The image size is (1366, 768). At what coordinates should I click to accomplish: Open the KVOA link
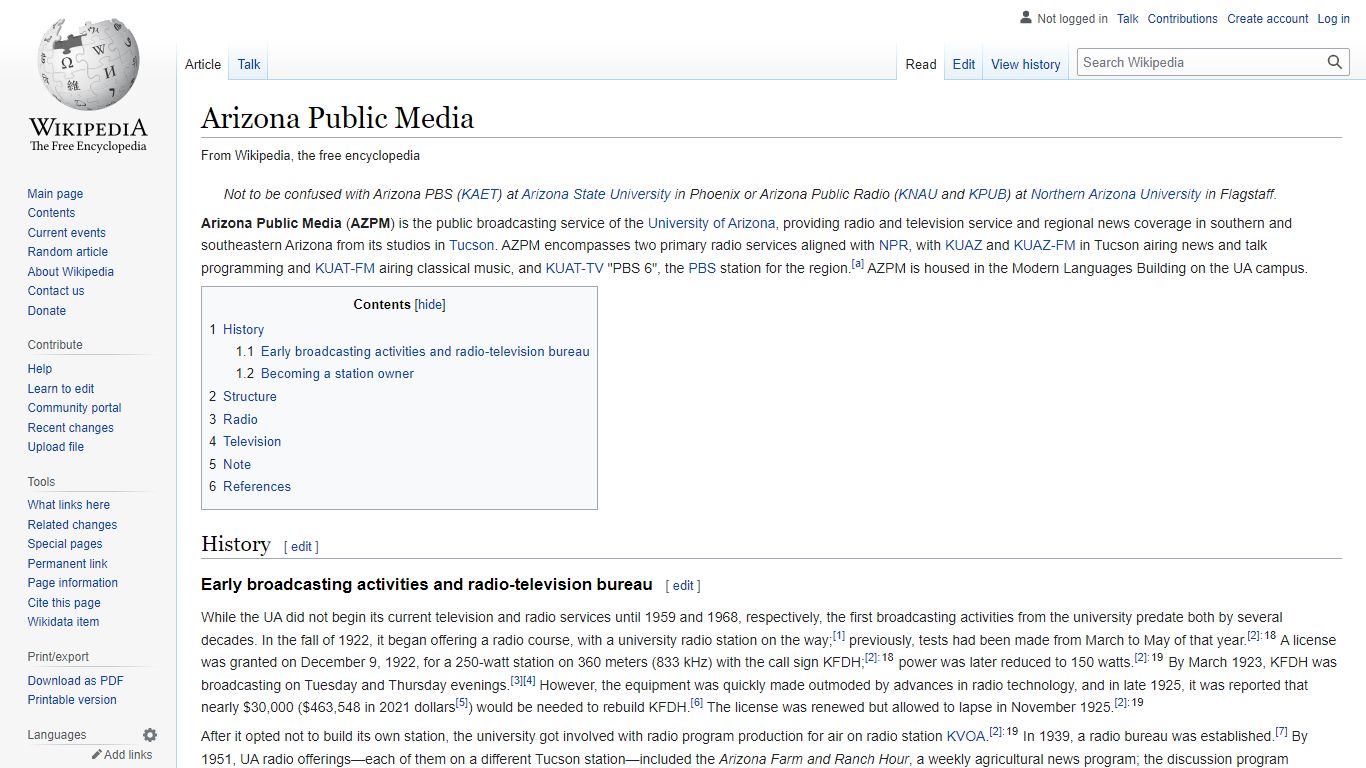pos(966,736)
